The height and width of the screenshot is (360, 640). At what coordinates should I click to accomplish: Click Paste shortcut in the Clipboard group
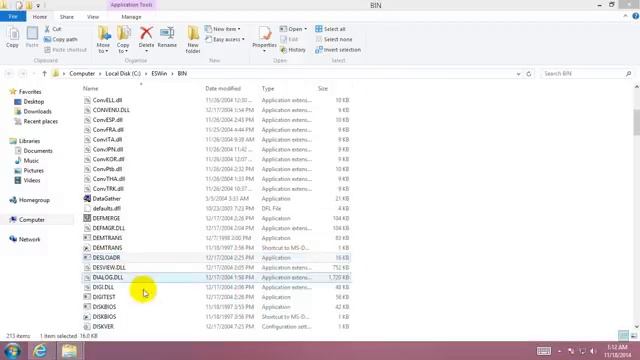click(x=65, y=50)
